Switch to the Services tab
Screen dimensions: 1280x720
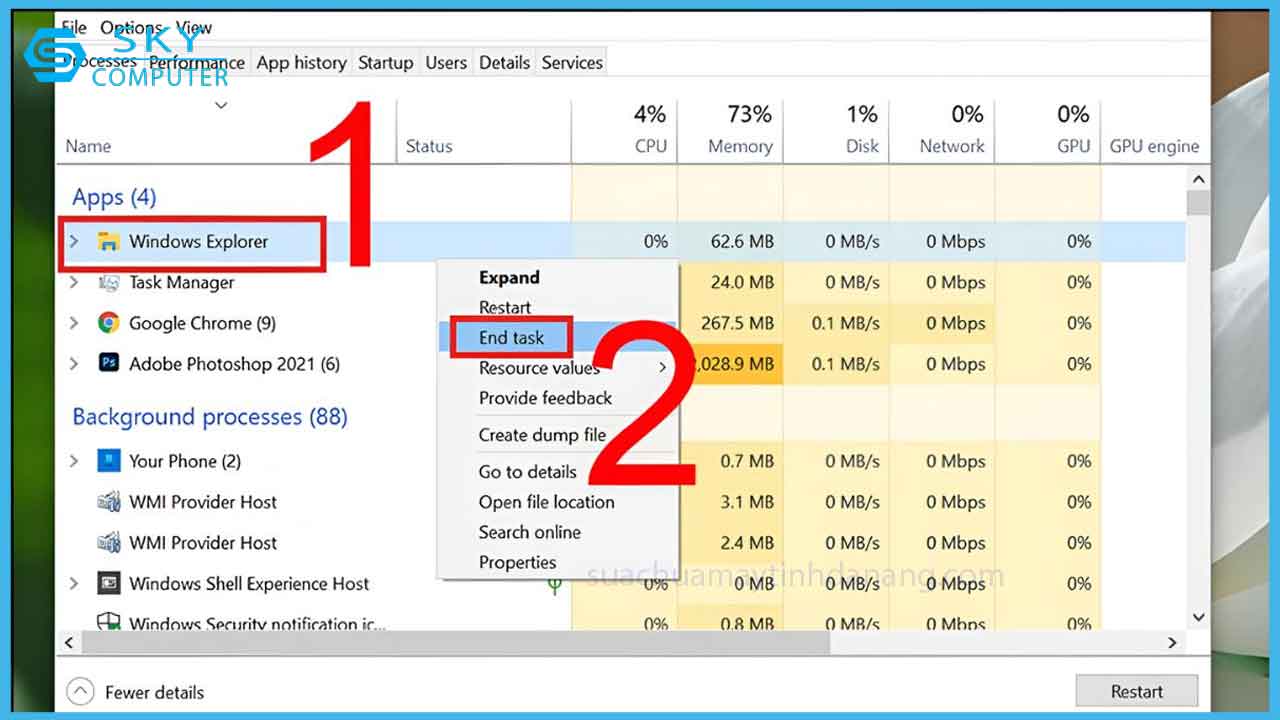(x=572, y=62)
